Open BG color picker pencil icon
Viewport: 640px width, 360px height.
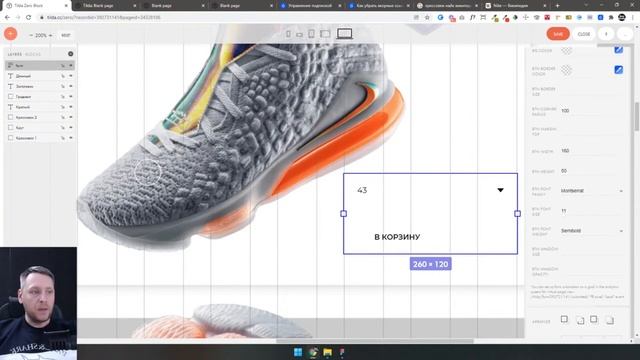click(x=619, y=50)
